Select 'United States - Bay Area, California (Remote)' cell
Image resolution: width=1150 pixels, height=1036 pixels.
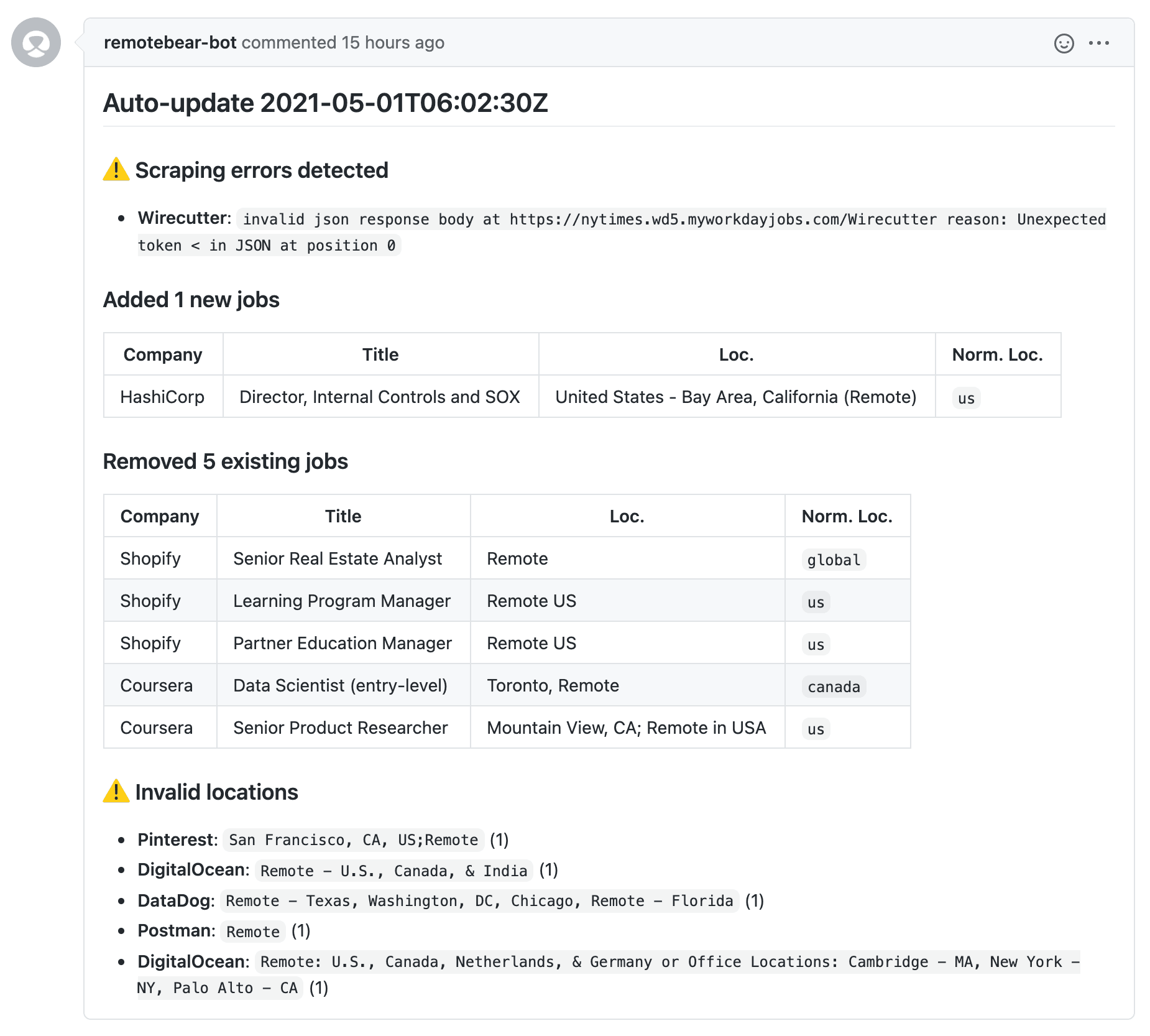click(x=736, y=397)
